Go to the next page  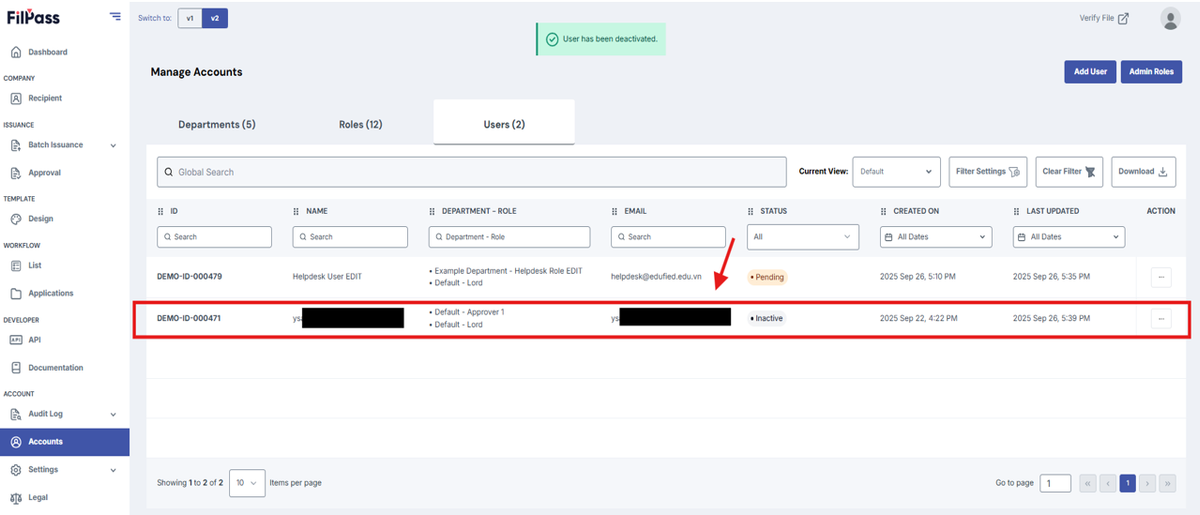point(1148,483)
